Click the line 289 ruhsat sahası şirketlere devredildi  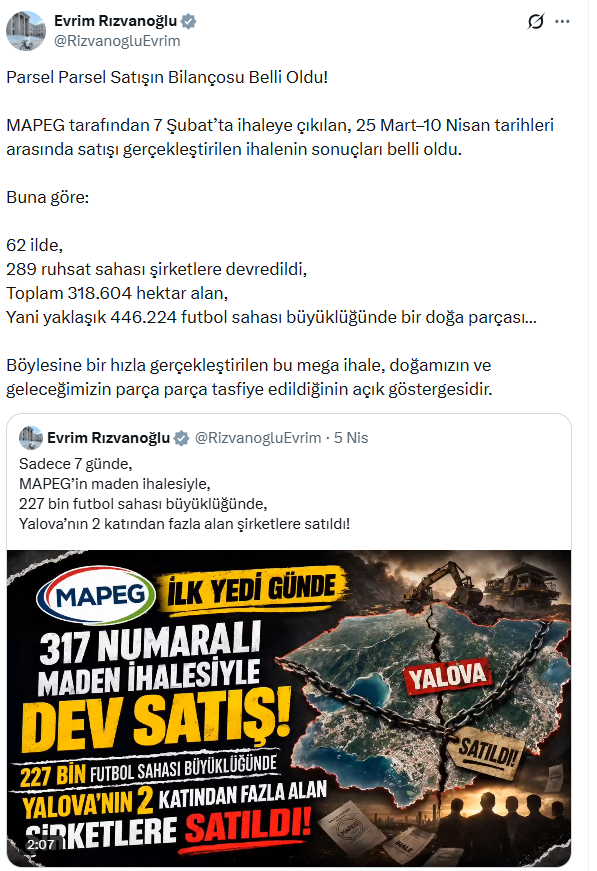coord(157,269)
